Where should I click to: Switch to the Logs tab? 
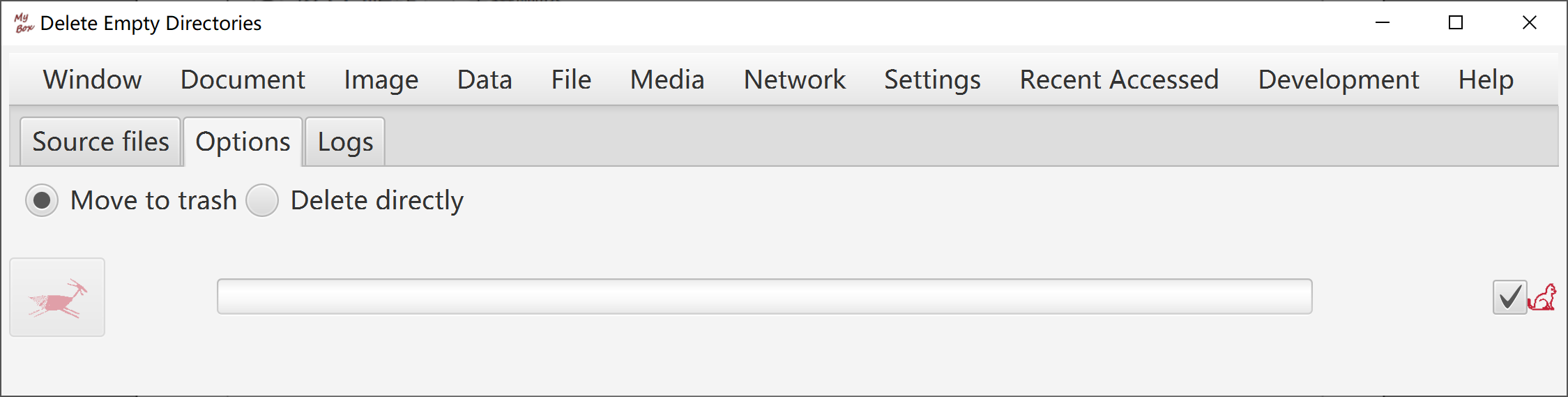pyautogui.click(x=345, y=142)
